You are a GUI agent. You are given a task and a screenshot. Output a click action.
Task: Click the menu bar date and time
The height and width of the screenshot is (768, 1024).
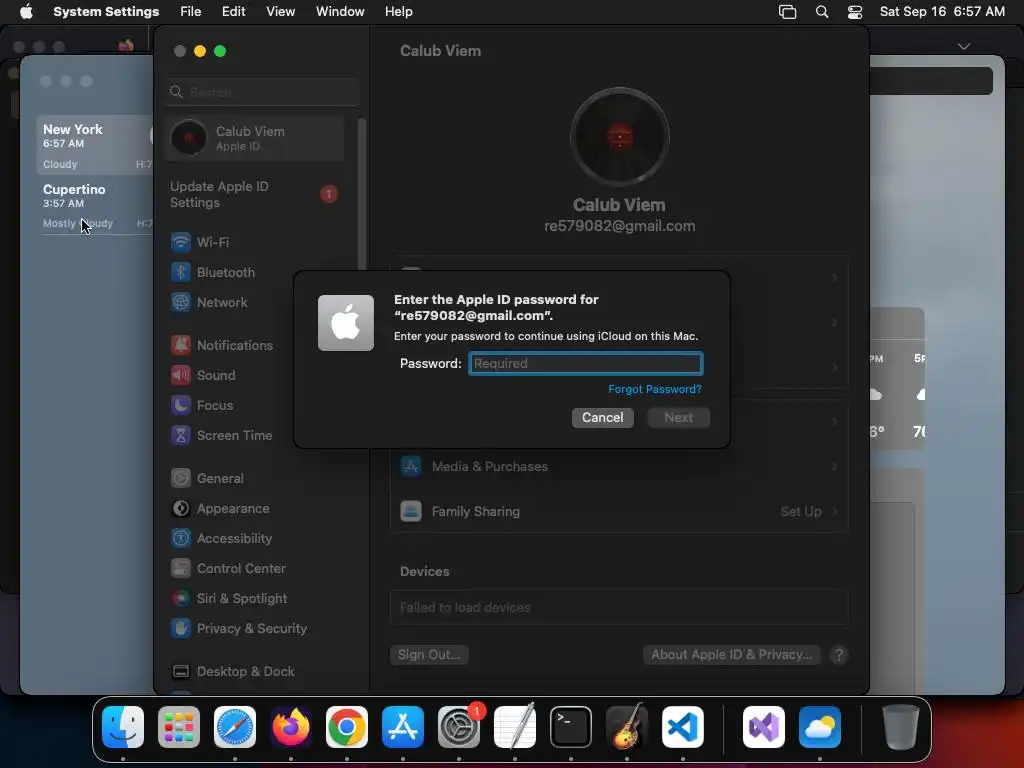(x=942, y=12)
